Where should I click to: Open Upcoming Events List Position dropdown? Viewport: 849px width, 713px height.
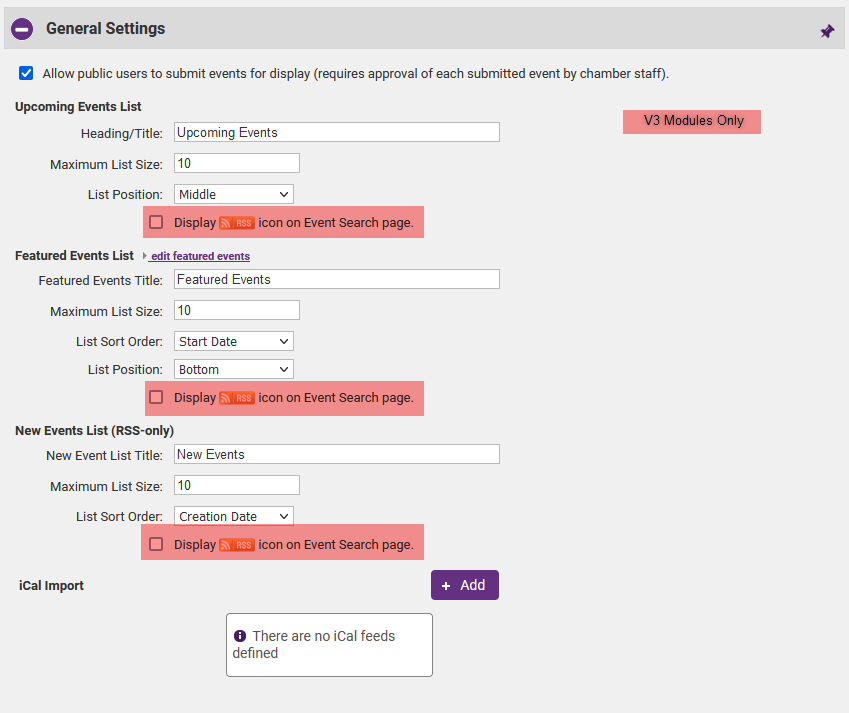click(234, 194)
